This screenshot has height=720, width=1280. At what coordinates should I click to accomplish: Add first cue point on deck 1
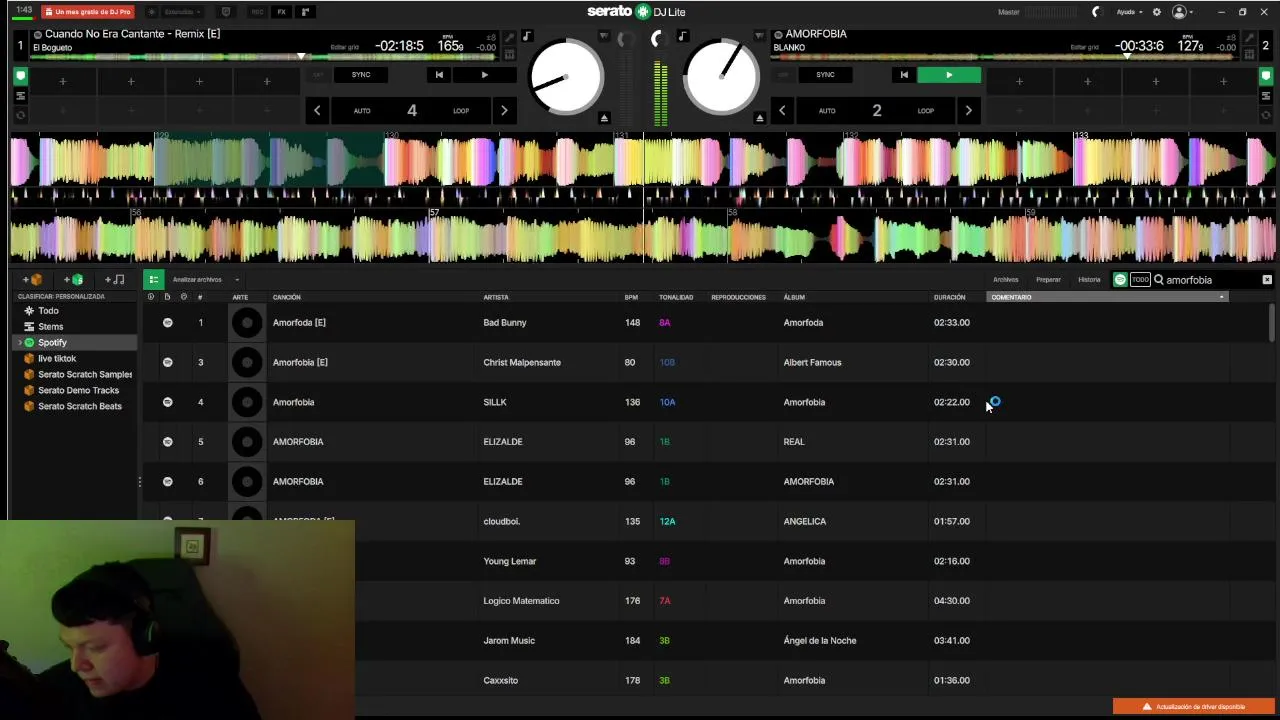click(x=62, y=82)
